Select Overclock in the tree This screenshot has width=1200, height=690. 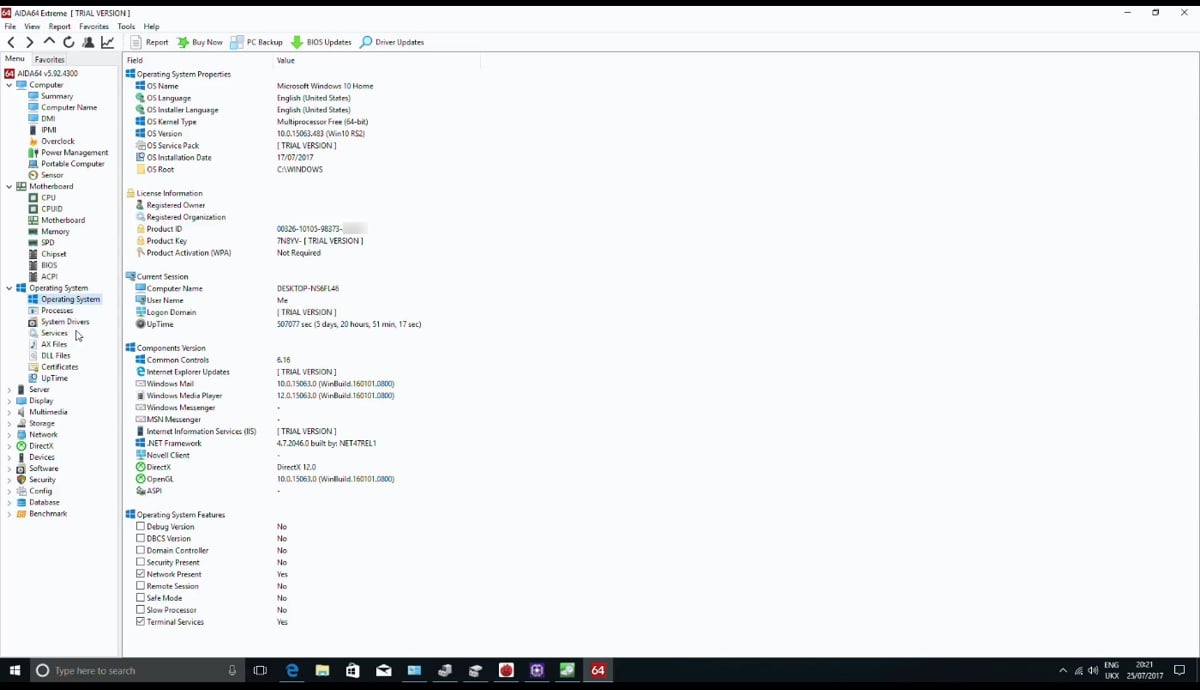(58, 141)
